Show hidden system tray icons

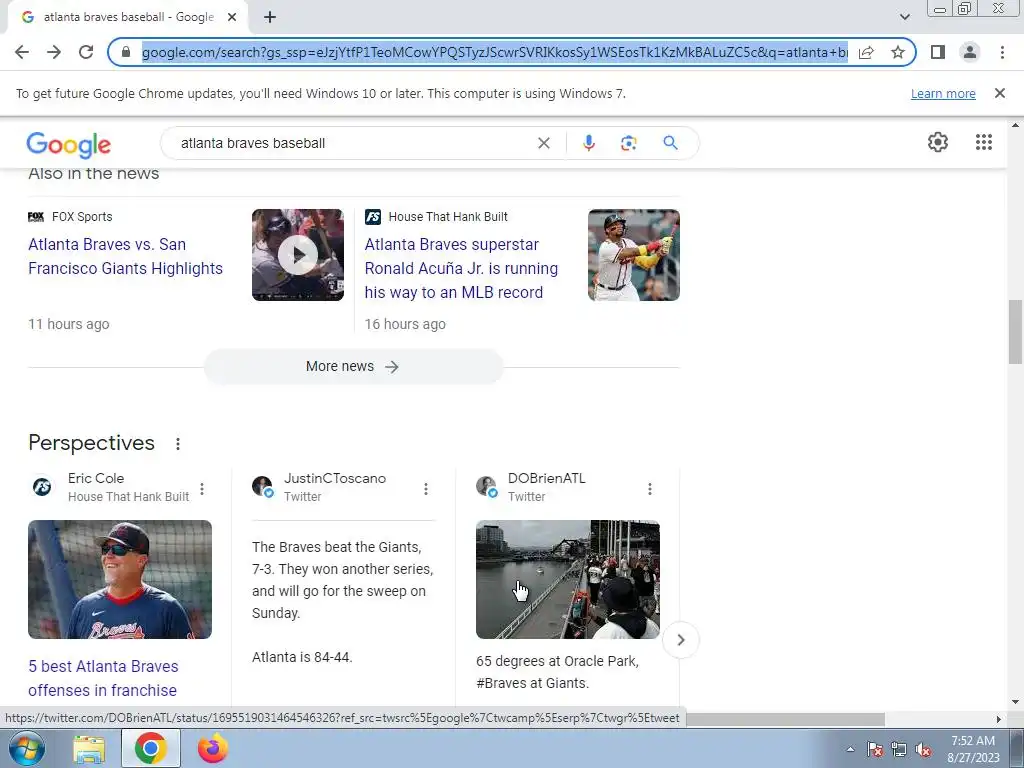click(x=850, y=749)
